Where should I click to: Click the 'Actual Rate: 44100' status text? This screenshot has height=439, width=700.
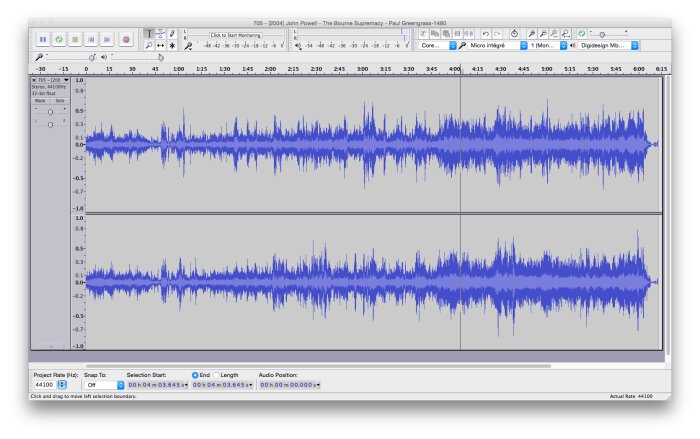click(631, 396)
